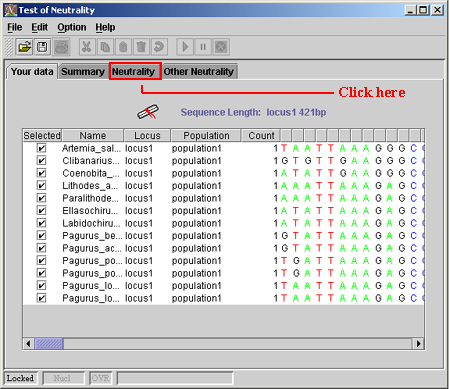Uncheck Clibanarius... sequence checkbox

pos(42,161)
